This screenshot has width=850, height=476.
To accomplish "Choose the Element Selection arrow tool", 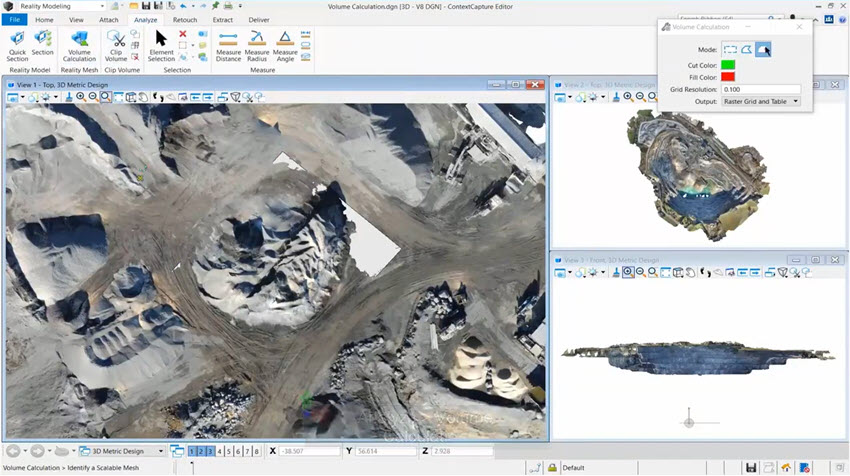I will click(161, 45).
